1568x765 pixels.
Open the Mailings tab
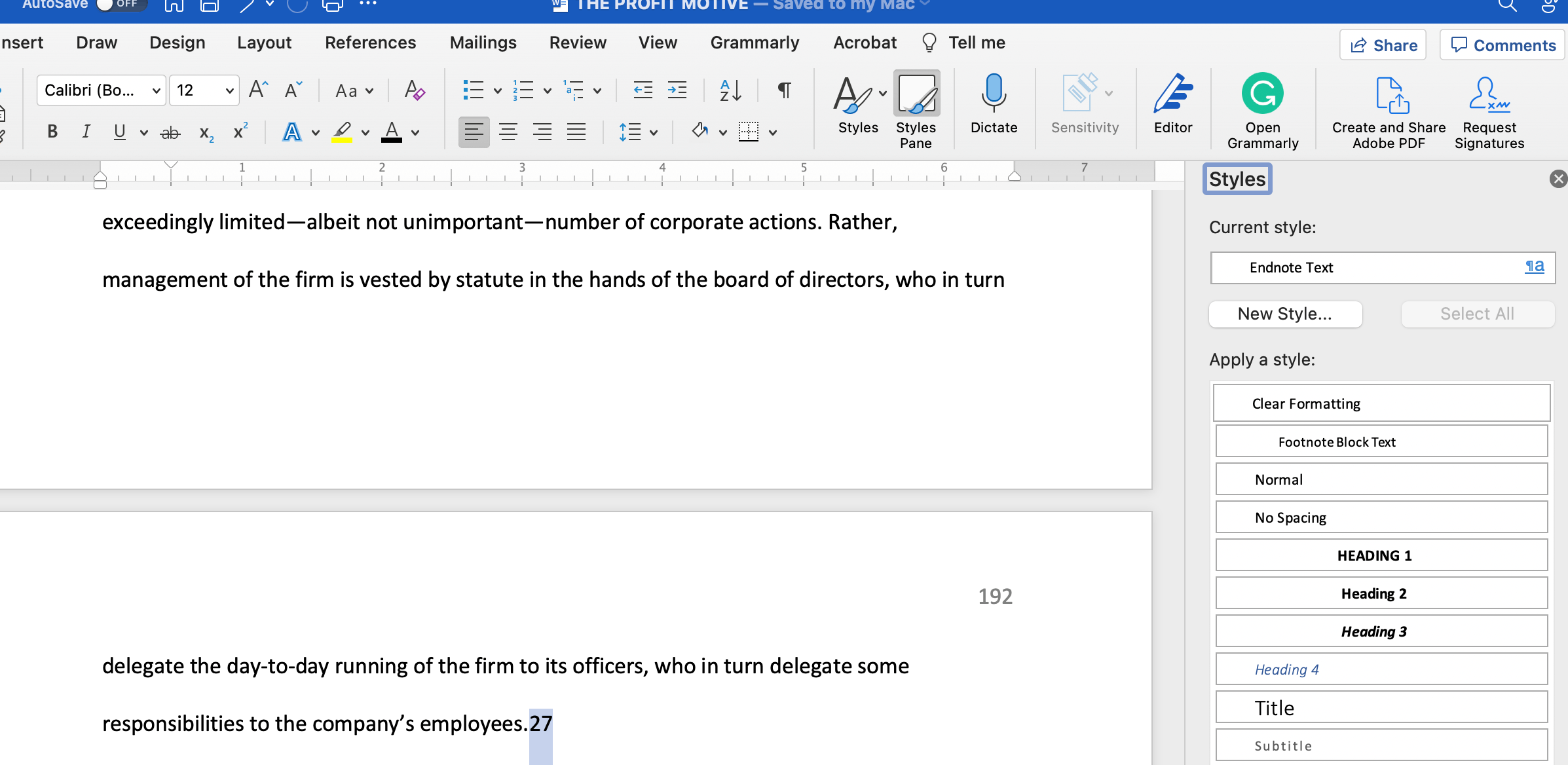pyautogui.click(x=483, y=43)
